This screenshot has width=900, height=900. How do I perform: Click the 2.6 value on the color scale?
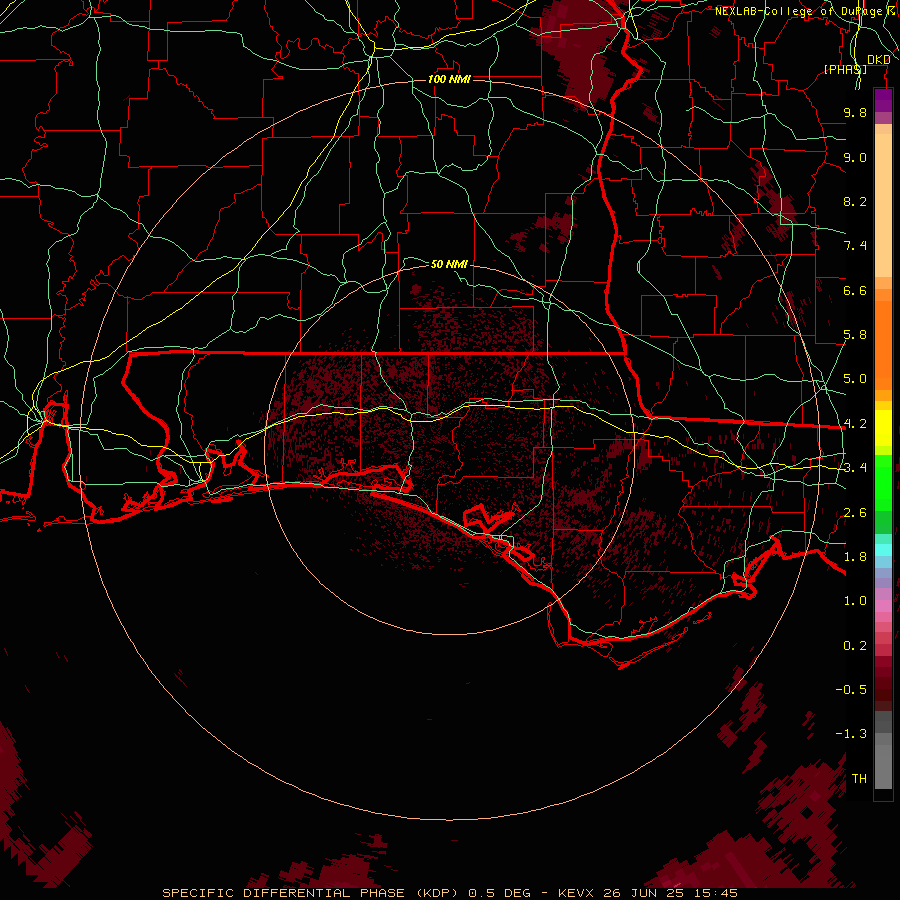pos(855,513)
